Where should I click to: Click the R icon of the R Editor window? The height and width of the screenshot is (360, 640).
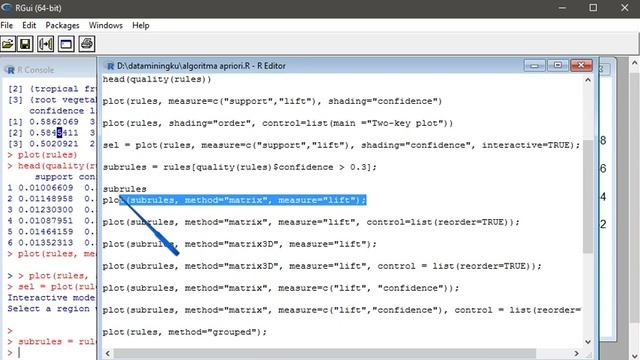[109, 66]
